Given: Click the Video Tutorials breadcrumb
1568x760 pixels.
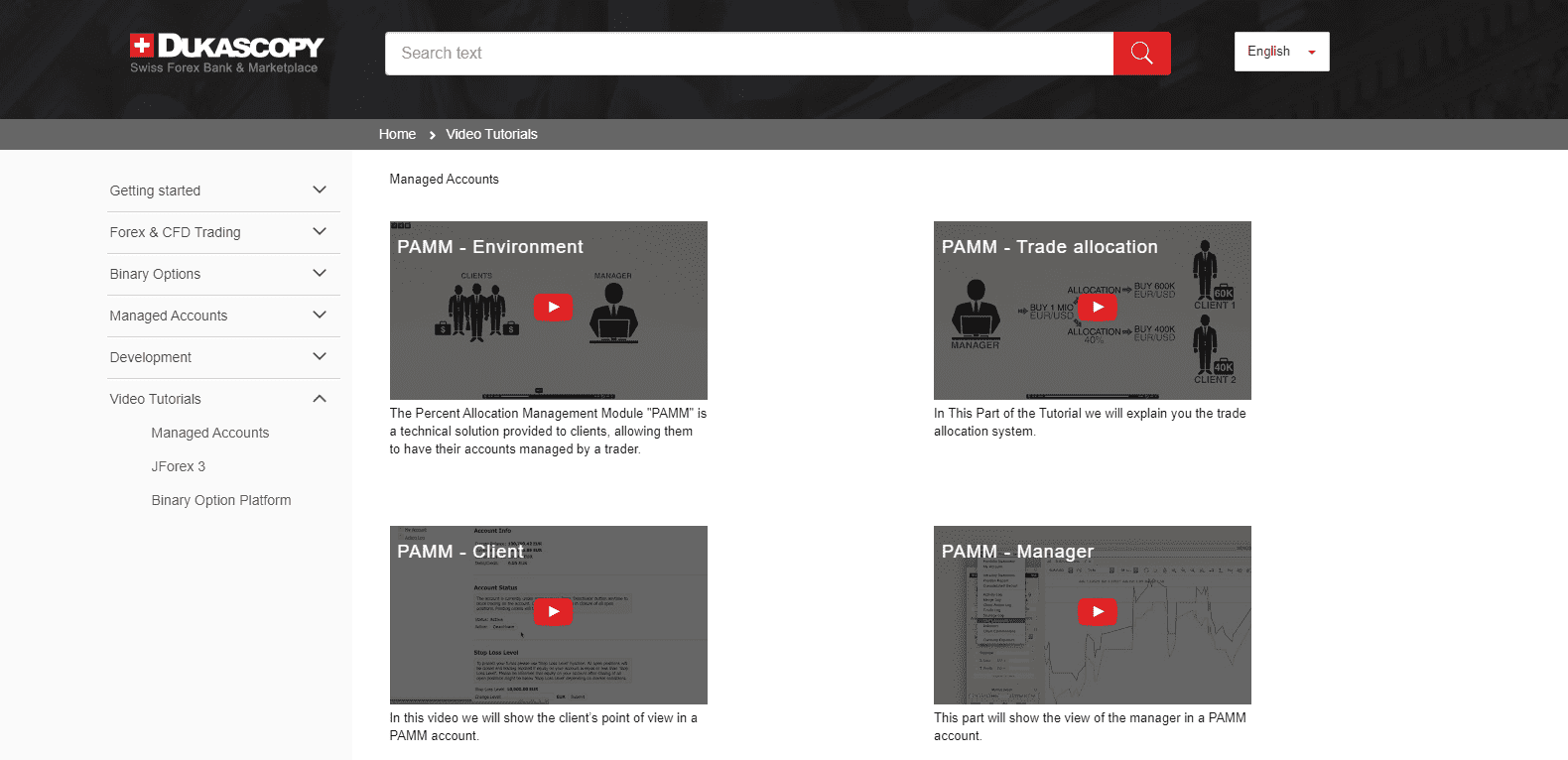Looking at the screenshot, I should [491, 134].
